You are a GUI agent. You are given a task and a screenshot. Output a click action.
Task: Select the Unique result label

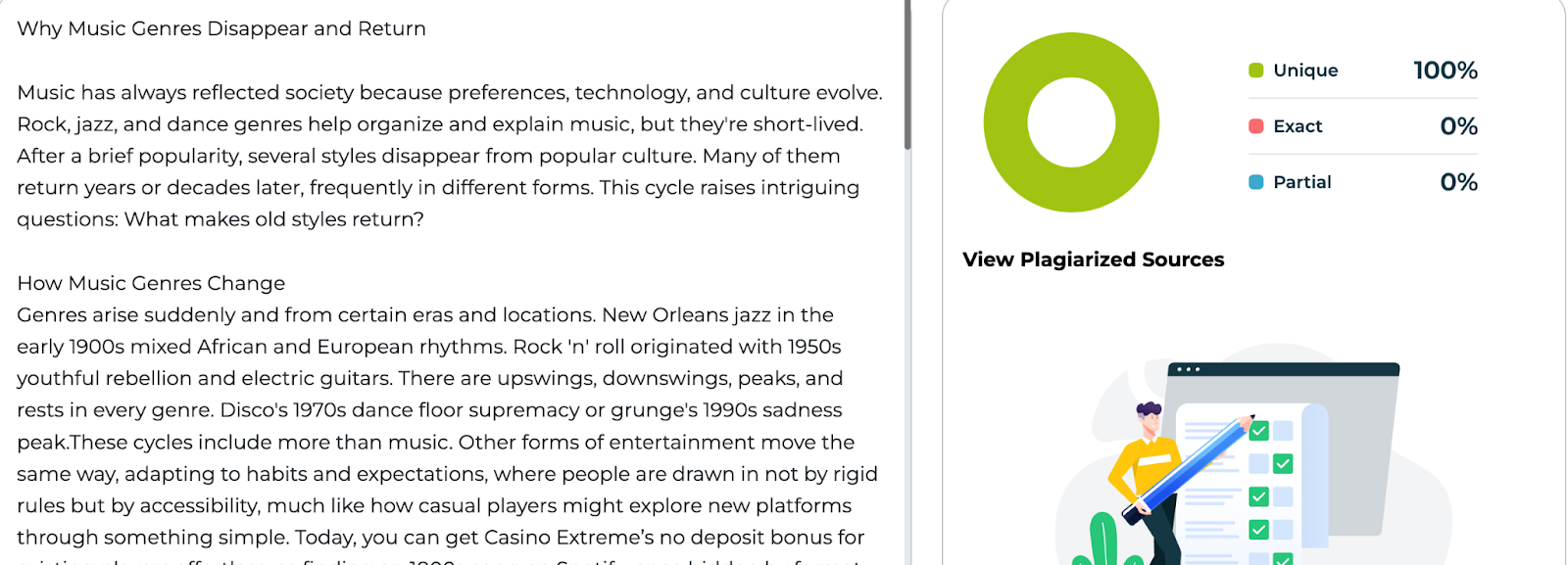(x=1305, y=71)
